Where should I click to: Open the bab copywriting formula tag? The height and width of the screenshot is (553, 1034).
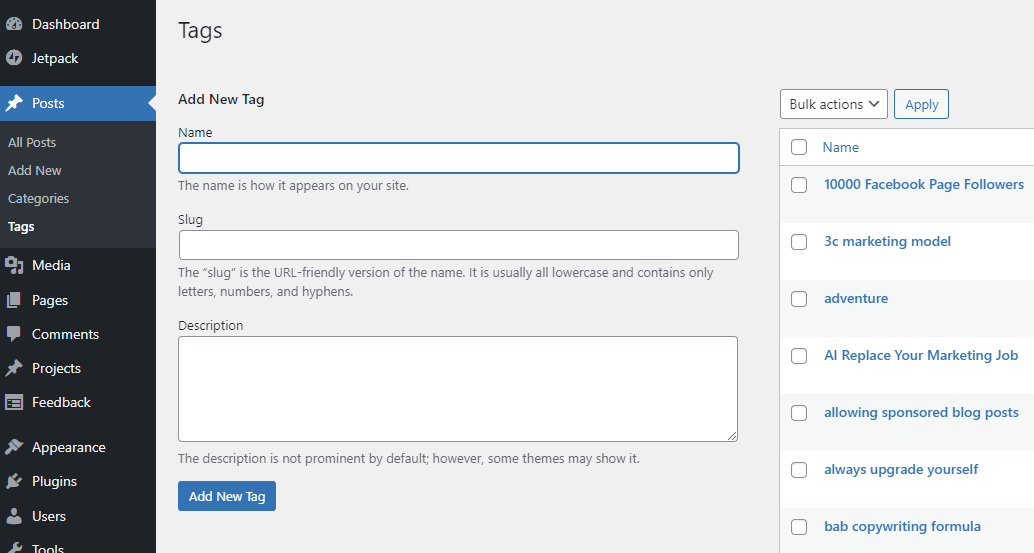coord(902,526)
